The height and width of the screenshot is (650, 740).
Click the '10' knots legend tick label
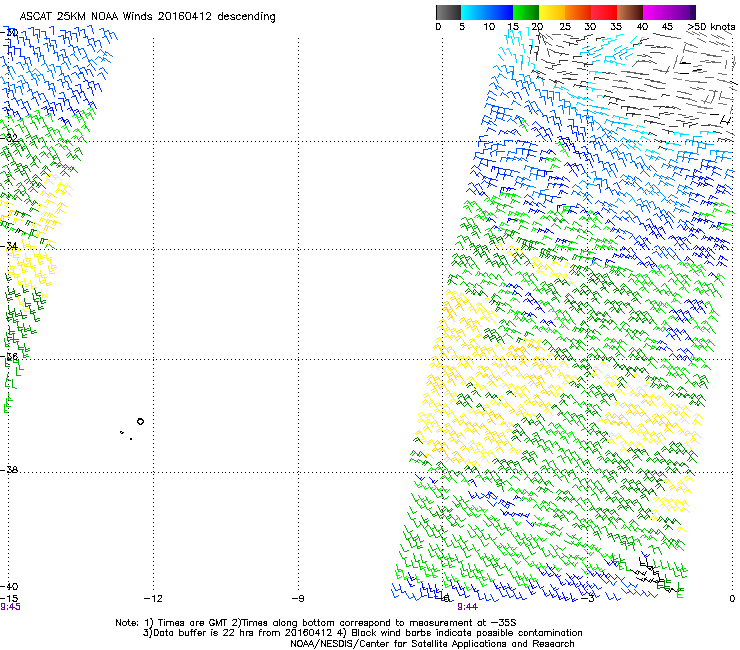tap(489, 27)
